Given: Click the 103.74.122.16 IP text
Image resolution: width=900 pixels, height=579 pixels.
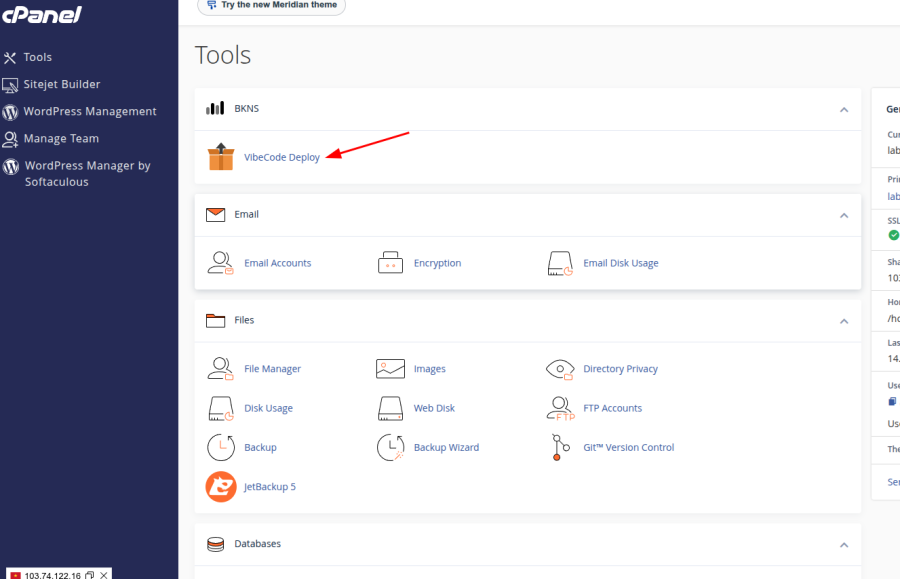Looking at the screenshot, I should pyautogui.click(x=53, y=575).
